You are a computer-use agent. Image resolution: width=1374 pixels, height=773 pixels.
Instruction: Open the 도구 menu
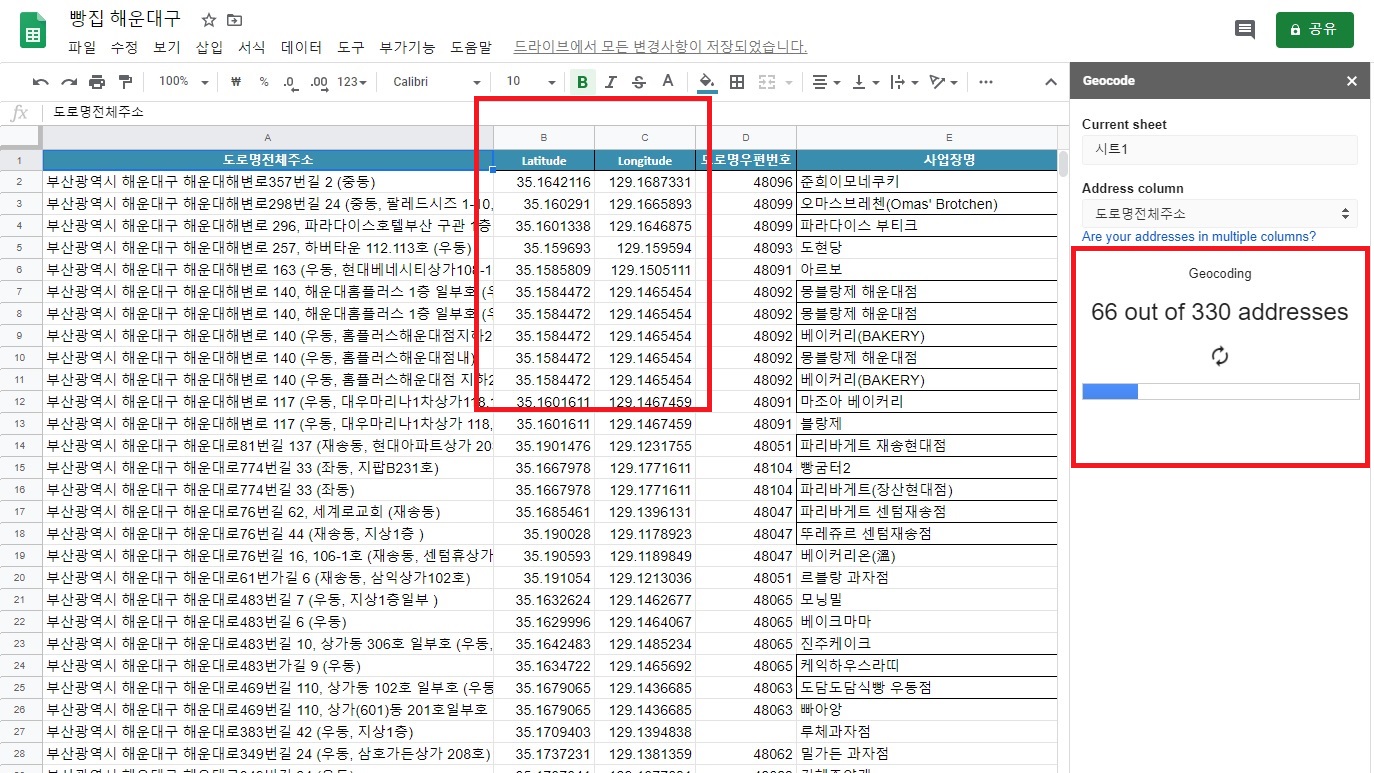coord(351,47)
